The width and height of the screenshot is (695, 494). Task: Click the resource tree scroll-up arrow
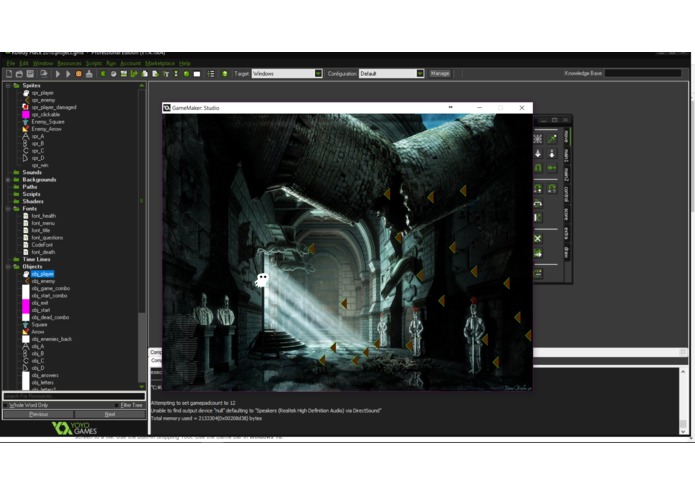(142, 86)
